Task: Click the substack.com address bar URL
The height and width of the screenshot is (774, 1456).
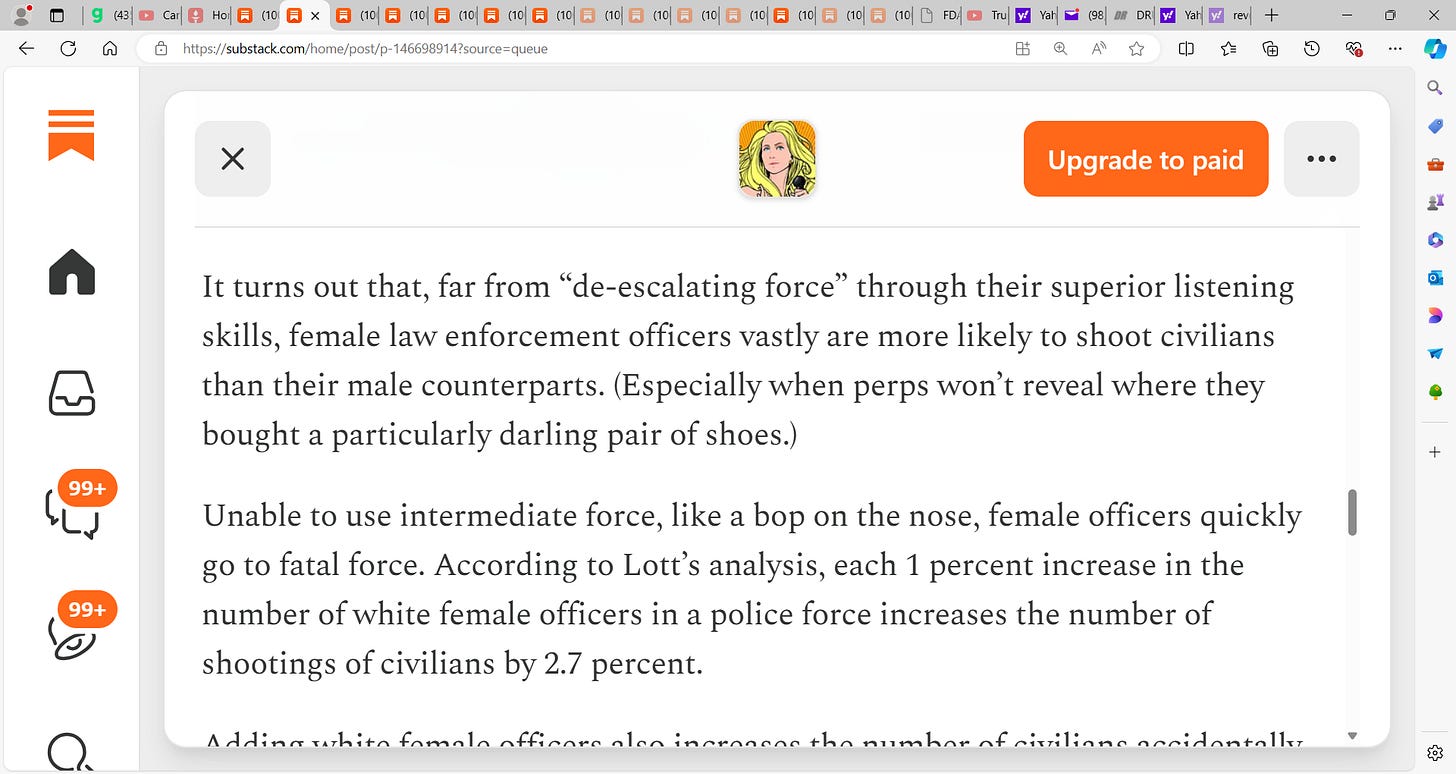Action: (x=365, y=48)
